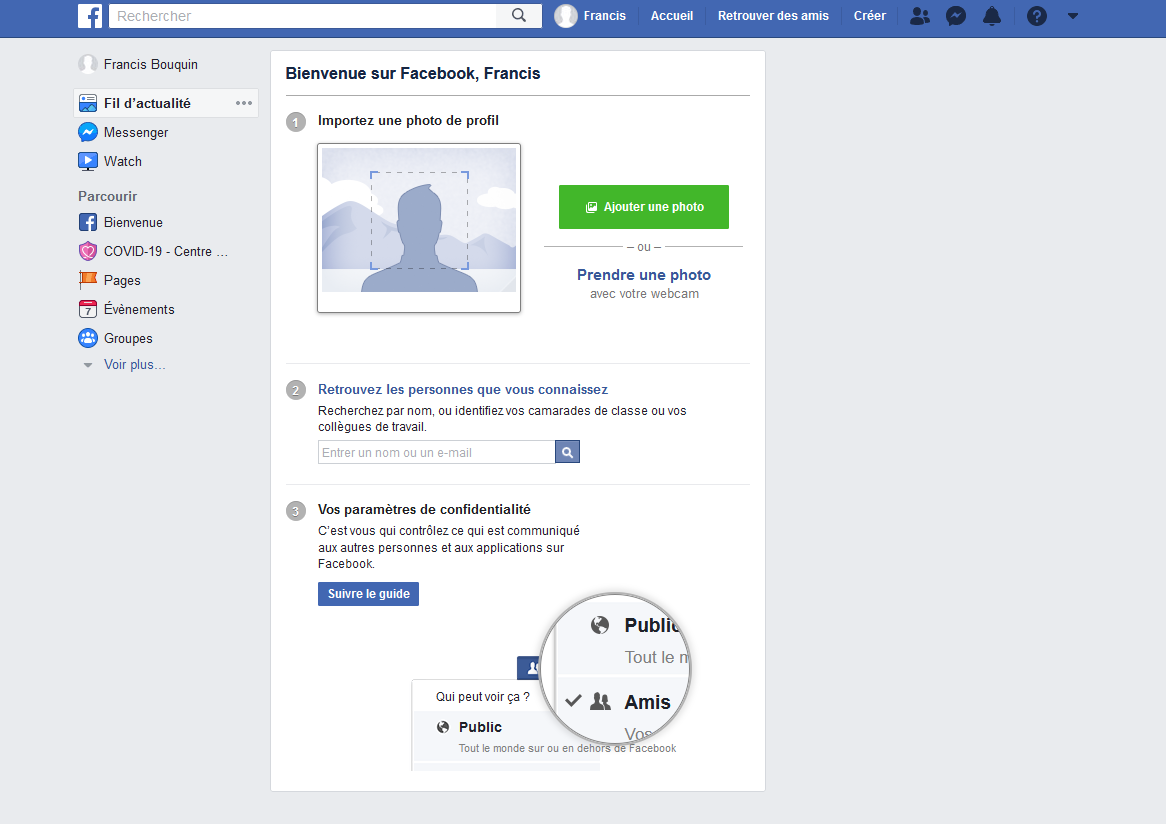Expand the account dropdown arrow

tap(1073, 16)
